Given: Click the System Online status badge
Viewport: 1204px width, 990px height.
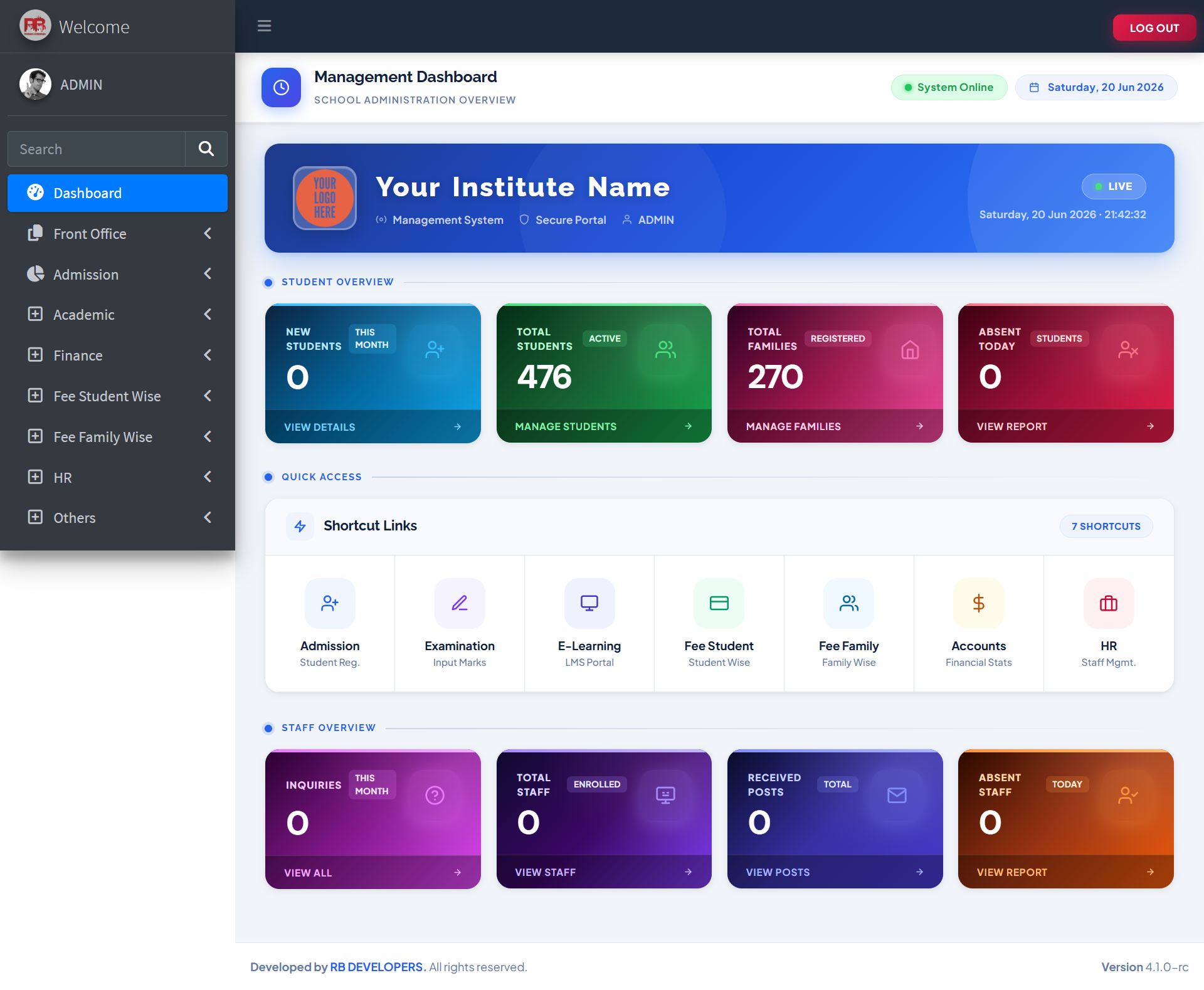Looking at the screenshot, I should click(949, 87).
